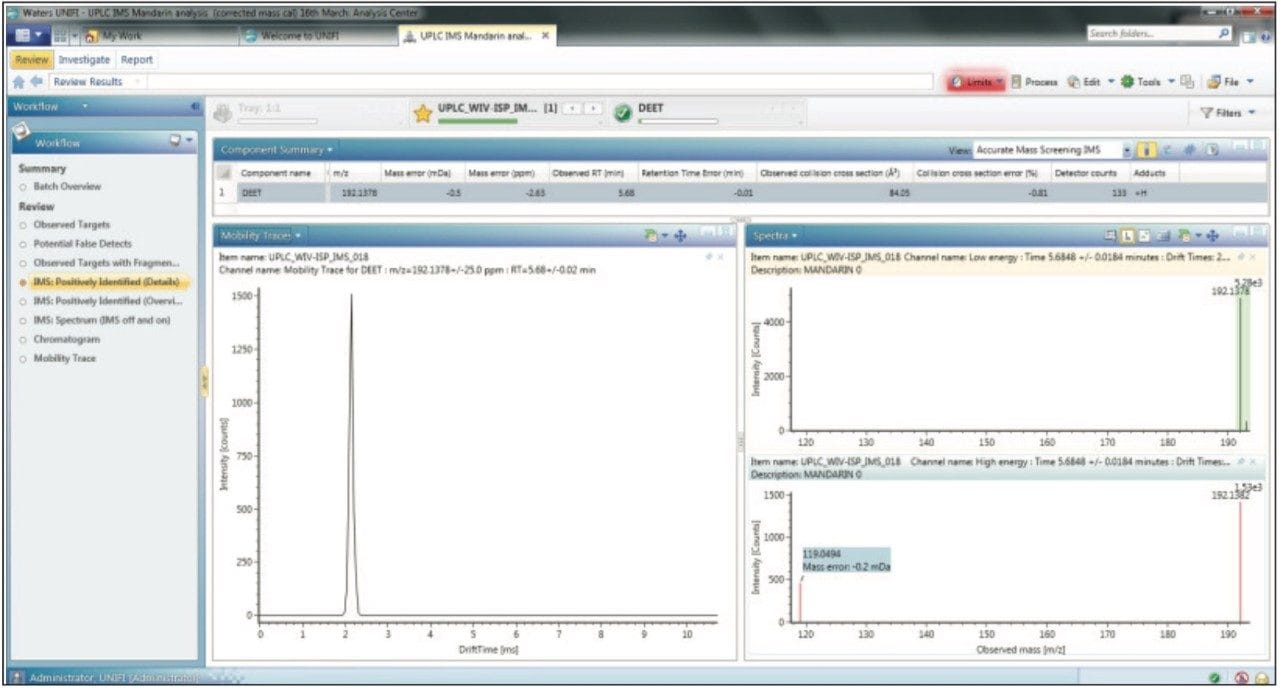Image resolution: width=1280 pixels, height=689 pixels.
Task: Open the Welcome to UNIFI tab
Action: pyautogui.click(x=317, y=36)
